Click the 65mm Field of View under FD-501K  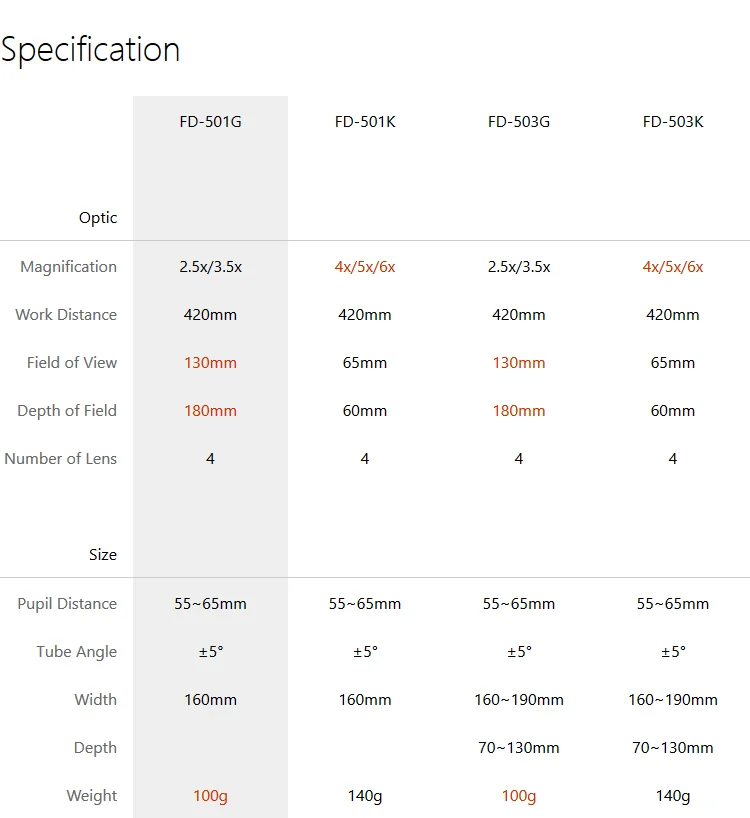pos(365,363)
